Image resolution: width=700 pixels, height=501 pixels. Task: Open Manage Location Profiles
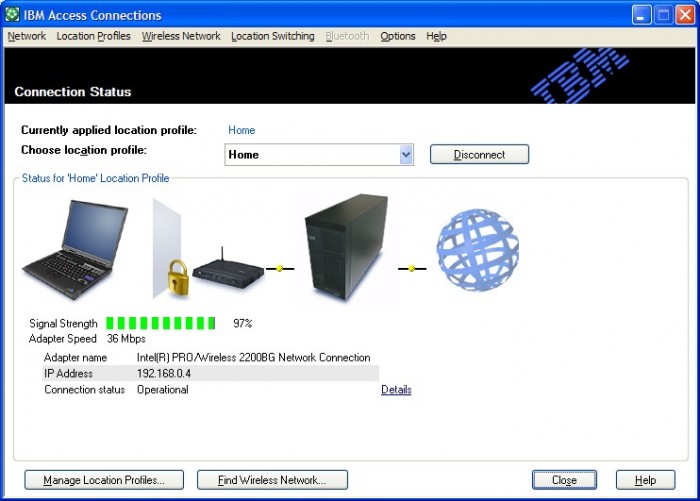click(x=104, y=480)
